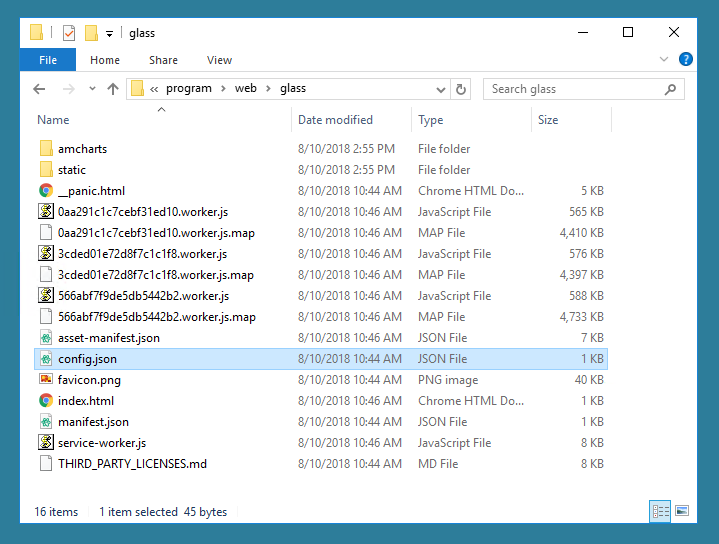Expand hidden path chevrons before program
The image size is (719, 544).
pyautogui.click(x=154, y=89)
